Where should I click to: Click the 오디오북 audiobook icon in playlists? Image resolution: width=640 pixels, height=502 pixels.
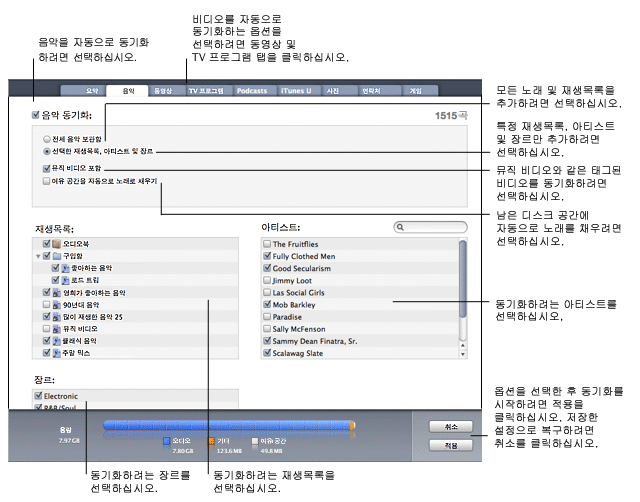(x=57, y=244)
